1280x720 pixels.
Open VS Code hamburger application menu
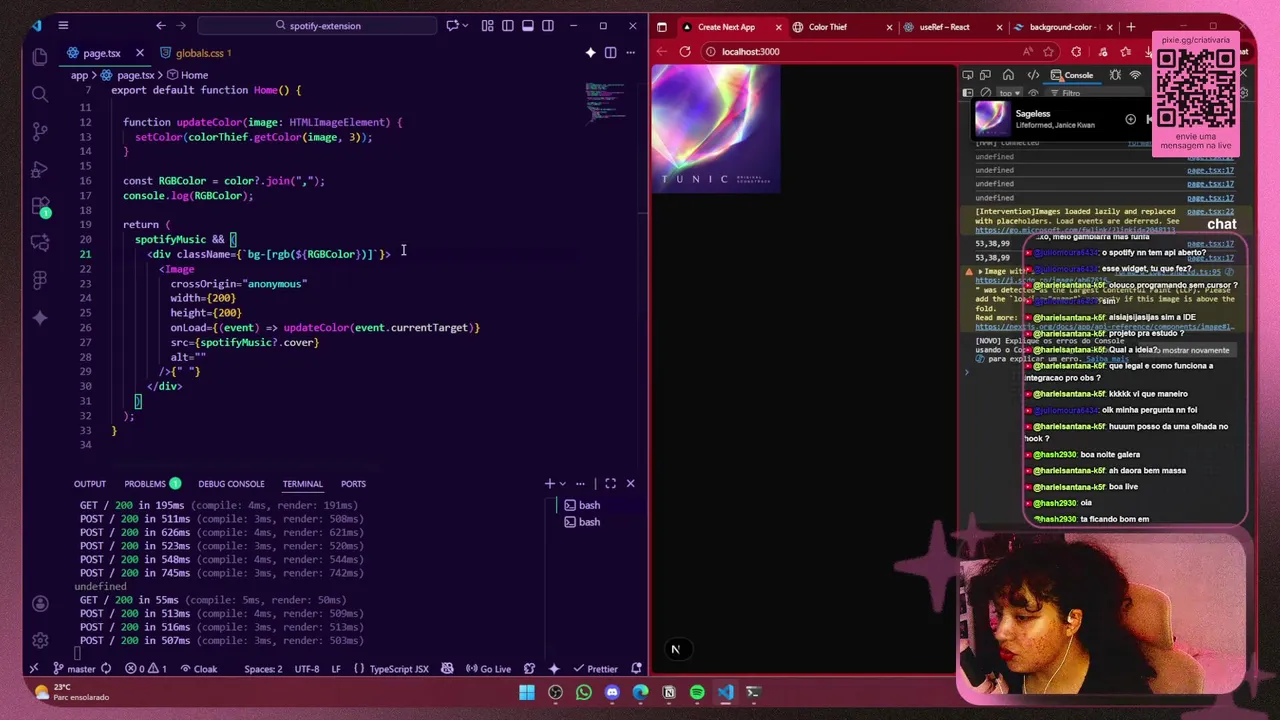63,26
